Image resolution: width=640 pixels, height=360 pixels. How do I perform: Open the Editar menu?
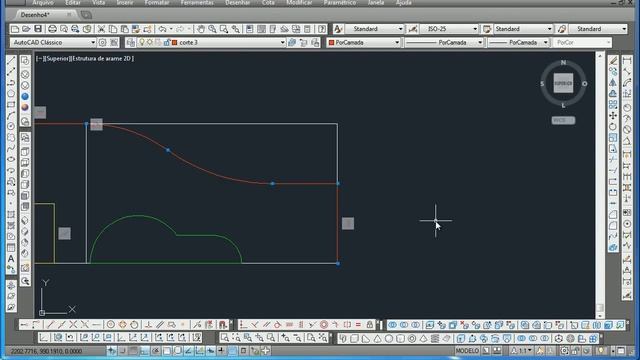(x=73, y=2)
